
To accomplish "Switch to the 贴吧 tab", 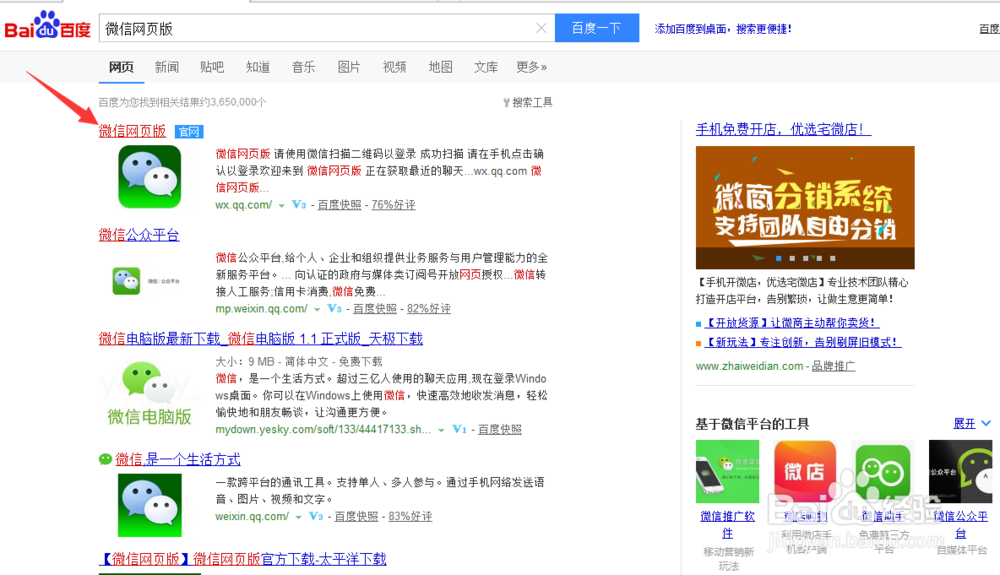I will [212, 67].
